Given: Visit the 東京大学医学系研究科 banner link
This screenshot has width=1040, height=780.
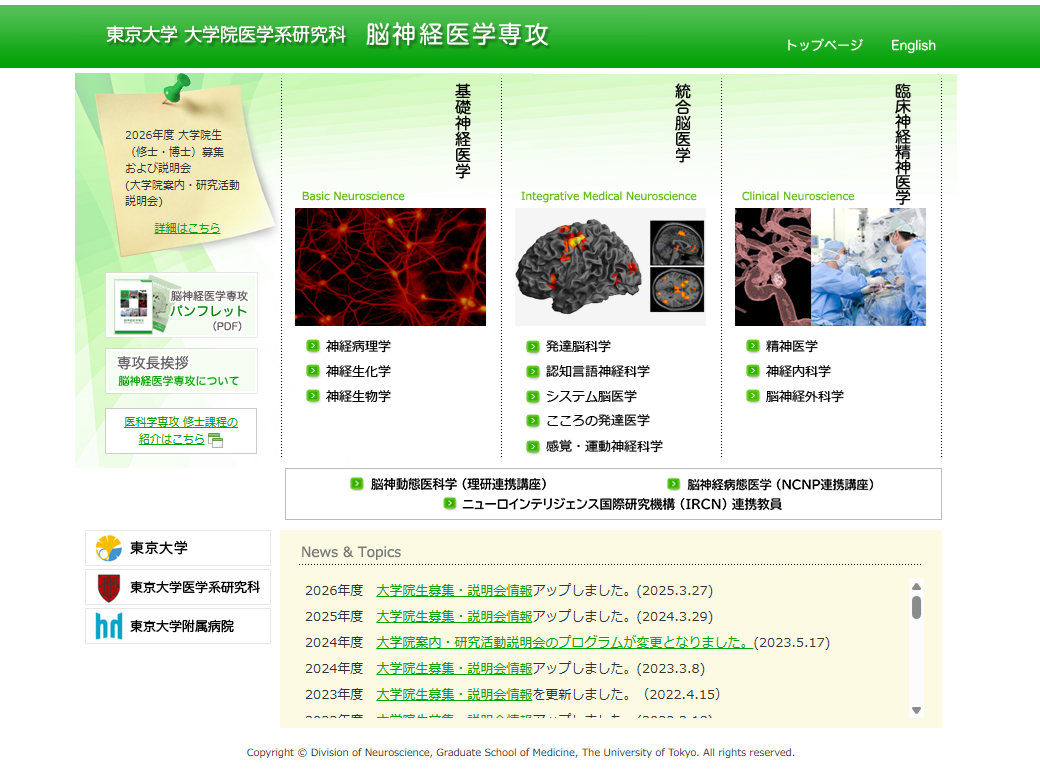Looking at the screenshot, I should [178, 587].
